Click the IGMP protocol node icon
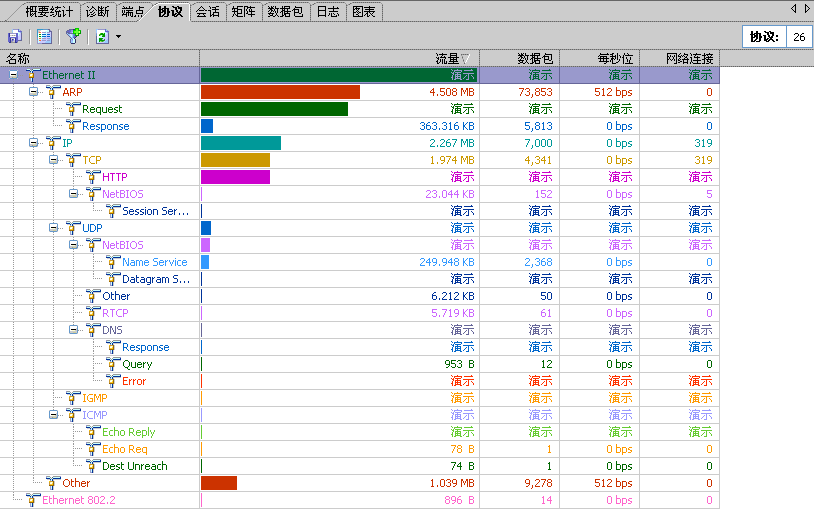This screenshot has height=511, width=814. pos(73,398)
